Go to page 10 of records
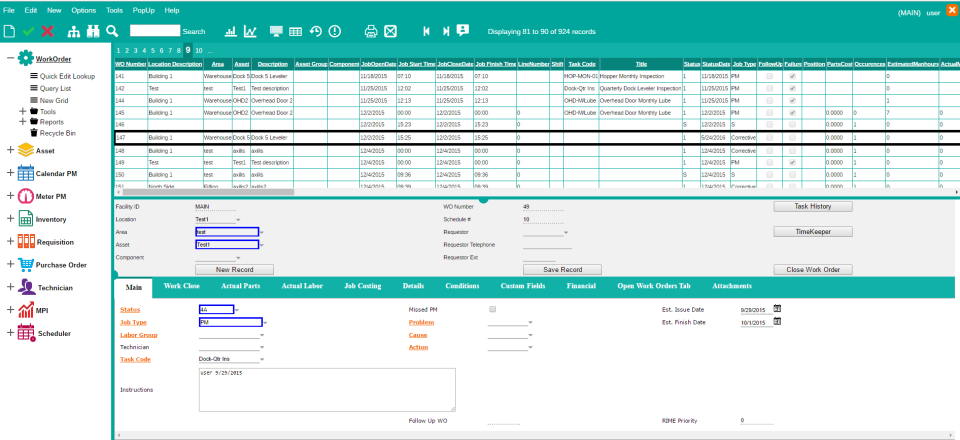960x440 pixels. click(x=198, y=50)
